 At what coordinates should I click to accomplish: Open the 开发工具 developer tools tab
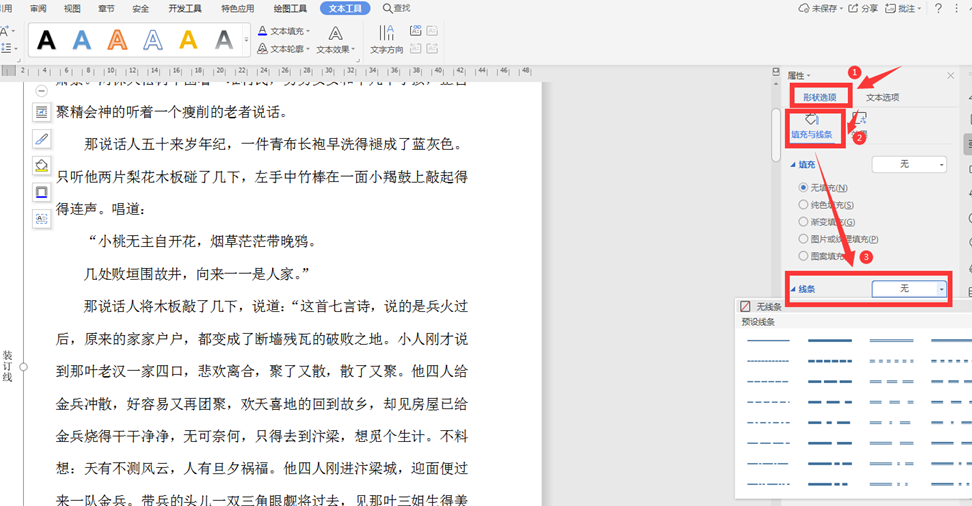click(185, 8)
